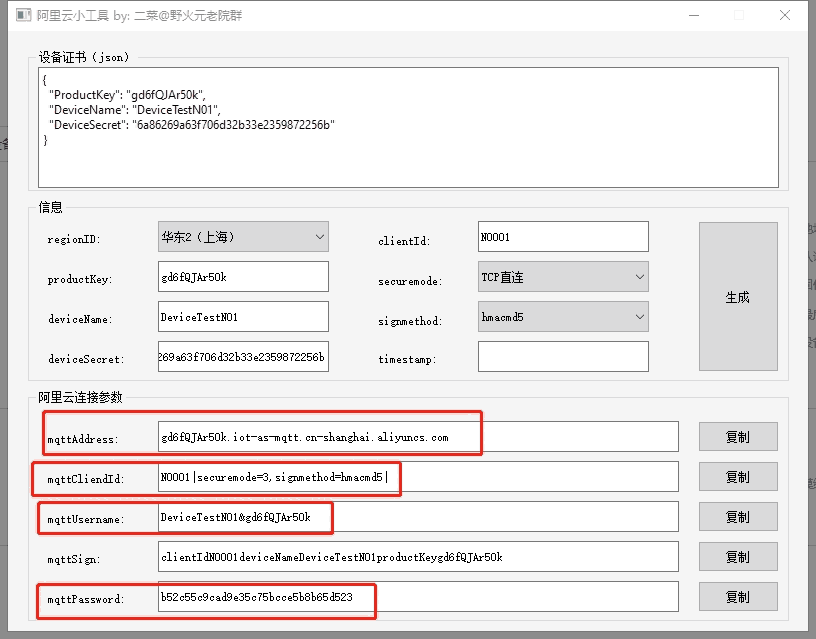
Task: Copy the mqttPassword value
Action: point(737,597)
